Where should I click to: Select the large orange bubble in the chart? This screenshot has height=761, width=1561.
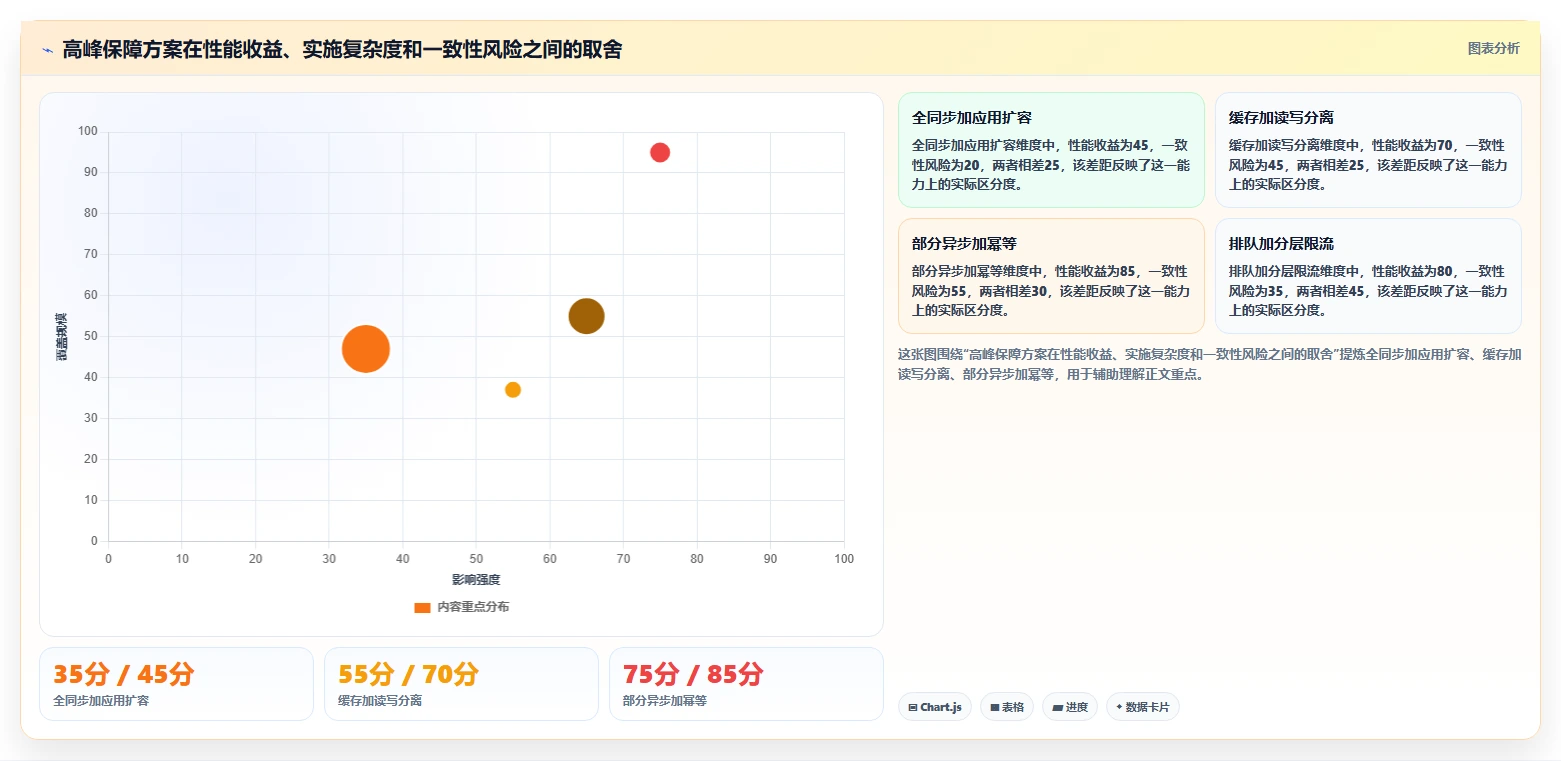[366, 349]
